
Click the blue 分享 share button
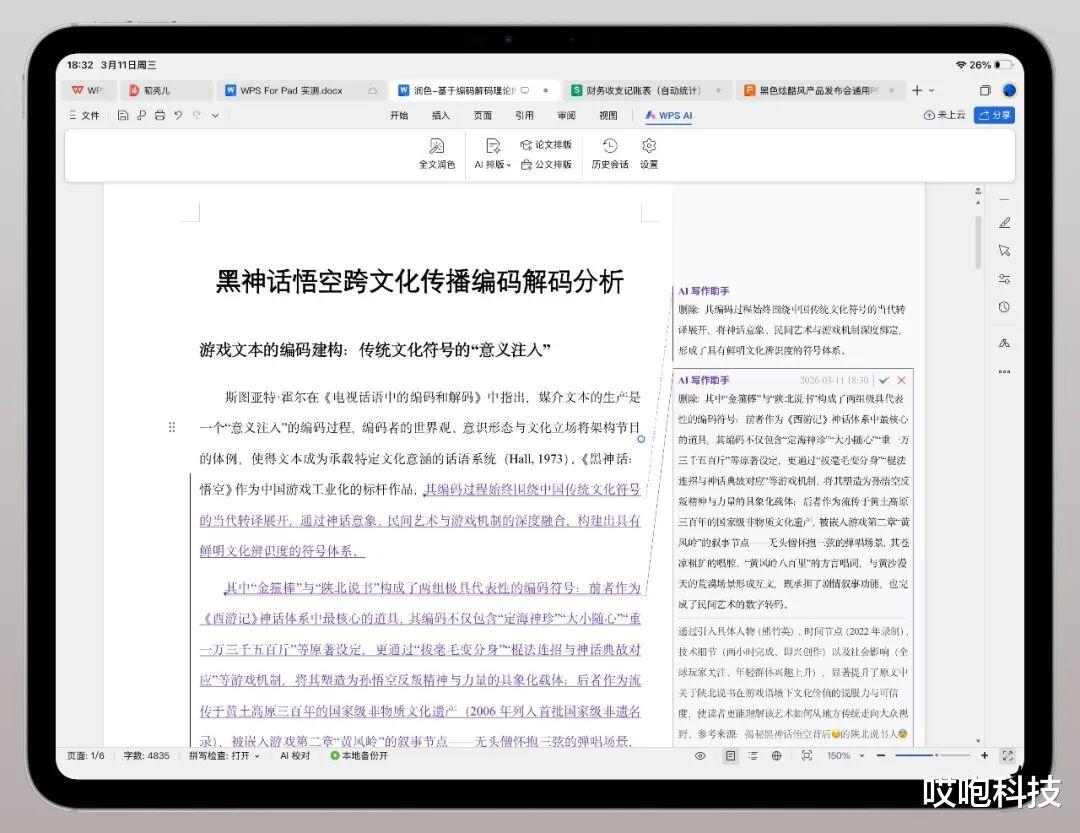pyautogui.click(x=994, y=115)
